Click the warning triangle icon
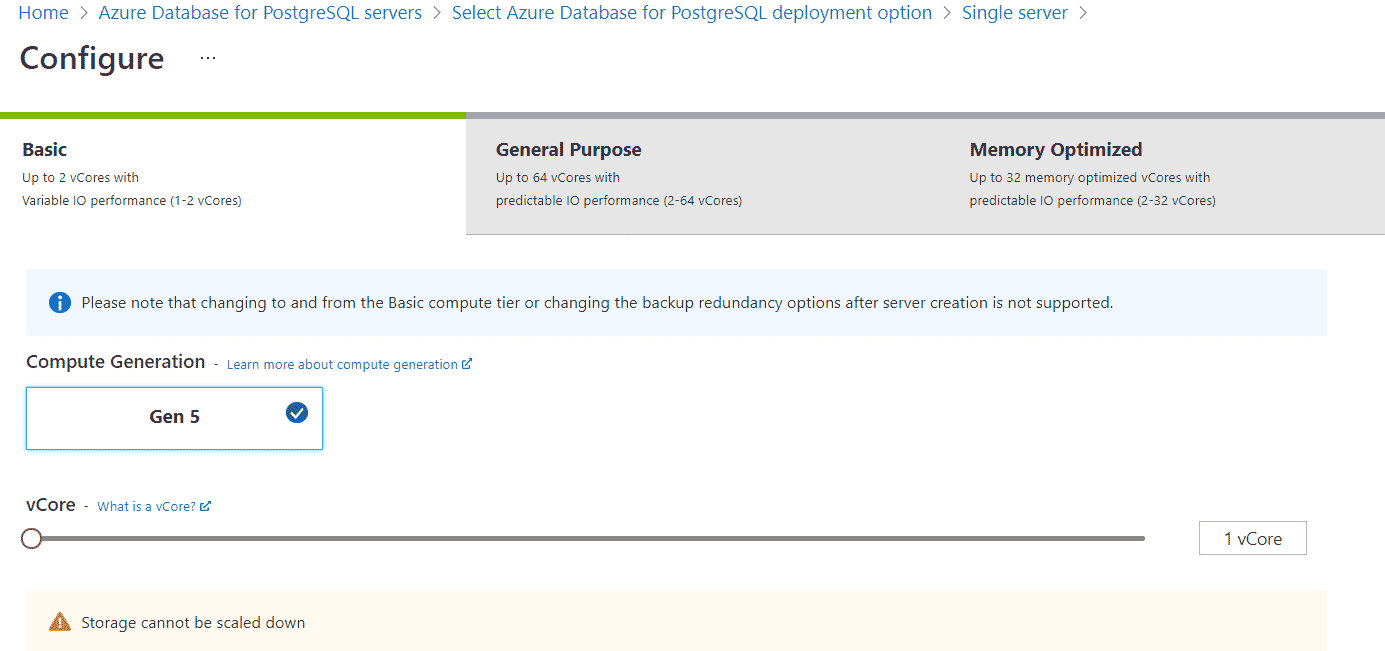 pyautogui.click(x=59, y=621)
